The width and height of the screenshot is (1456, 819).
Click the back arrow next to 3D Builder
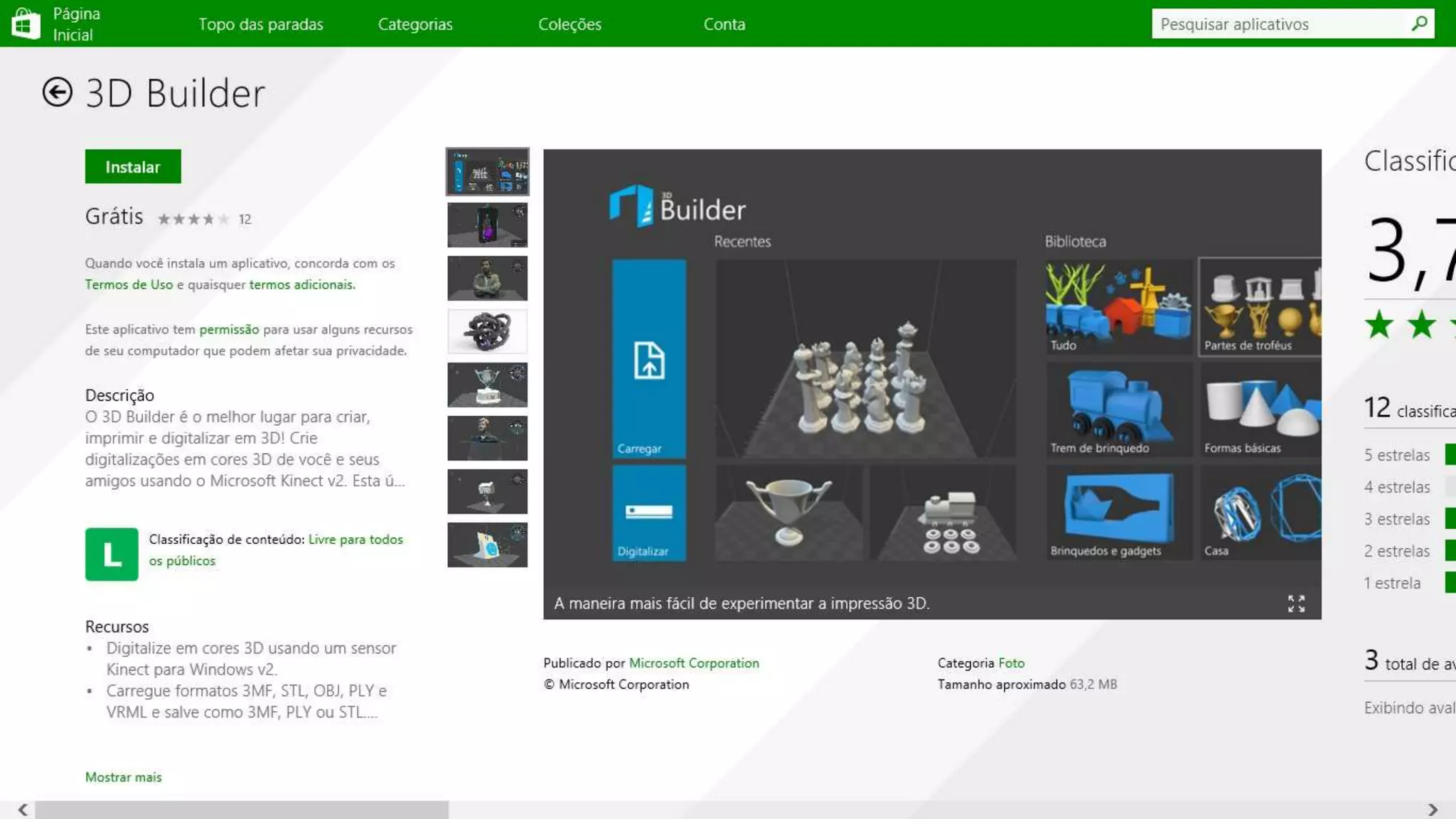(x=57, y=92)
